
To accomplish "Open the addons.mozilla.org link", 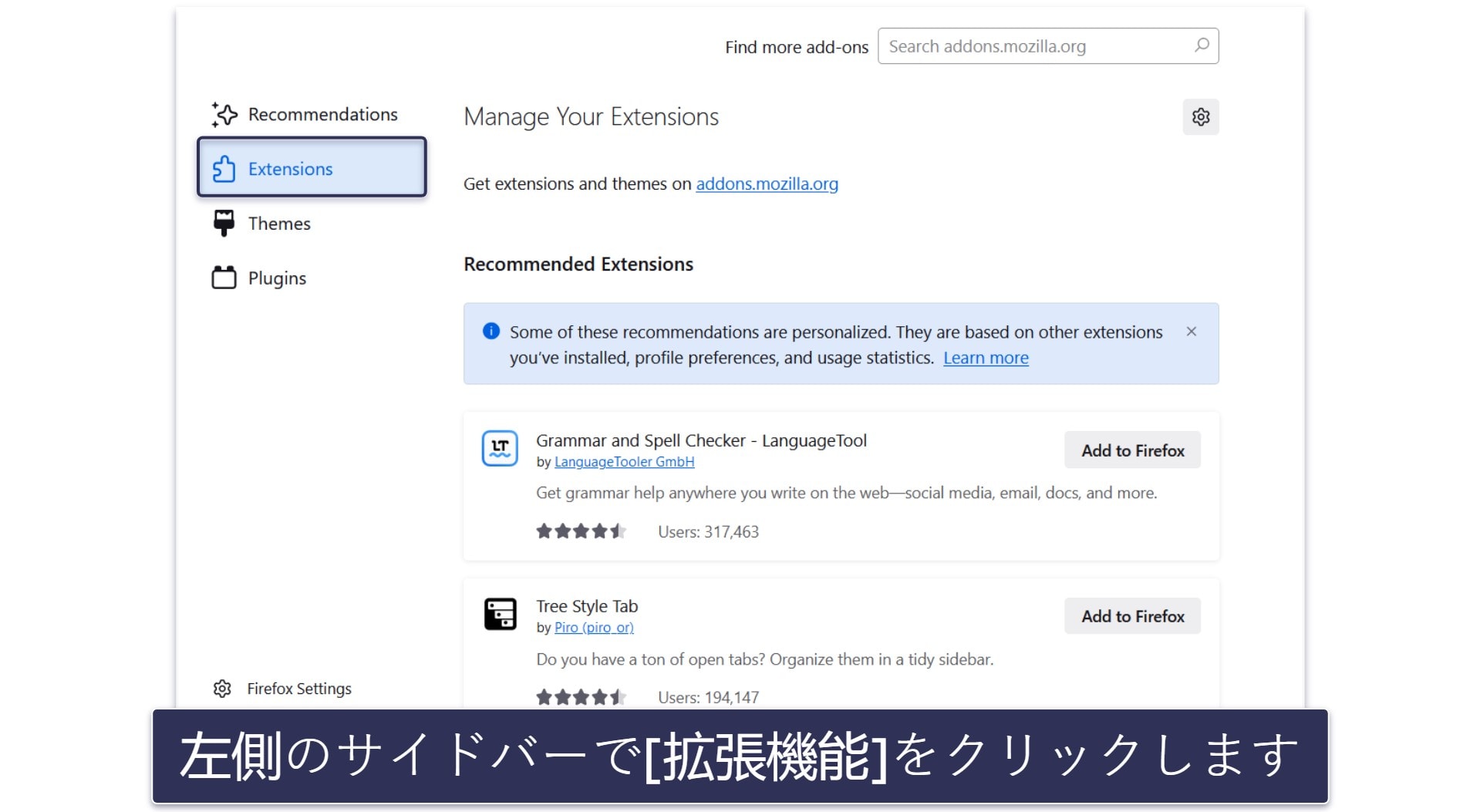I will [767, 184].
